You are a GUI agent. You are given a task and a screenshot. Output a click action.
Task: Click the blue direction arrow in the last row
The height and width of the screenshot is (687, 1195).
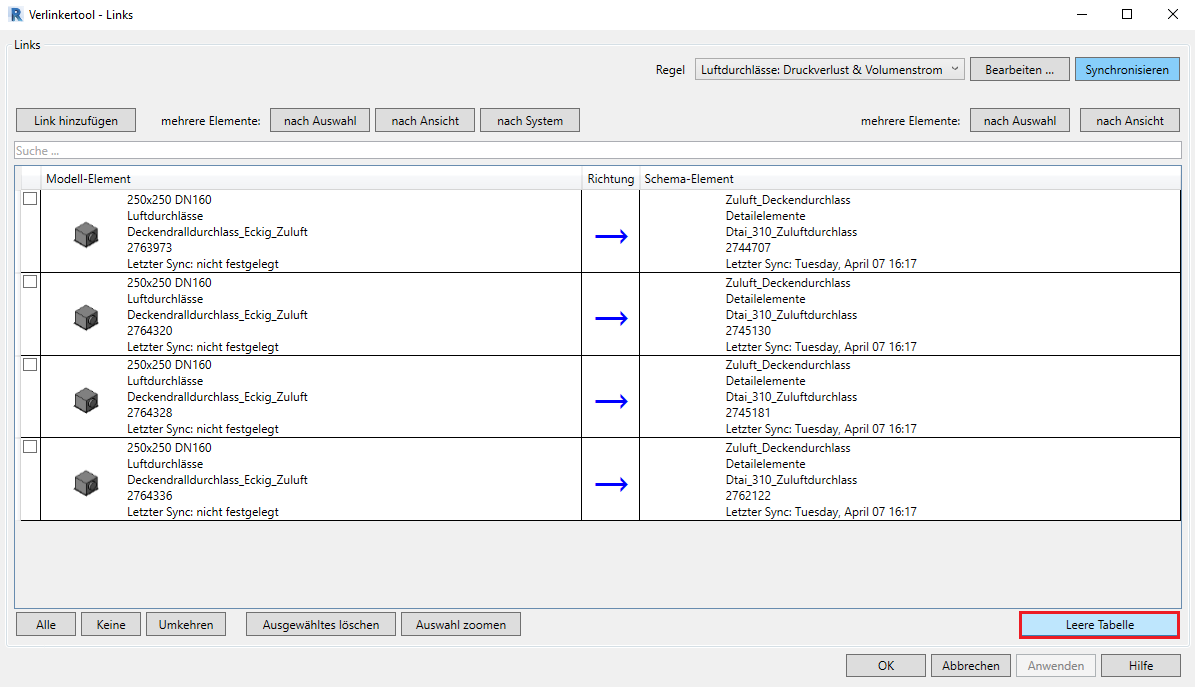pos(611,484)
